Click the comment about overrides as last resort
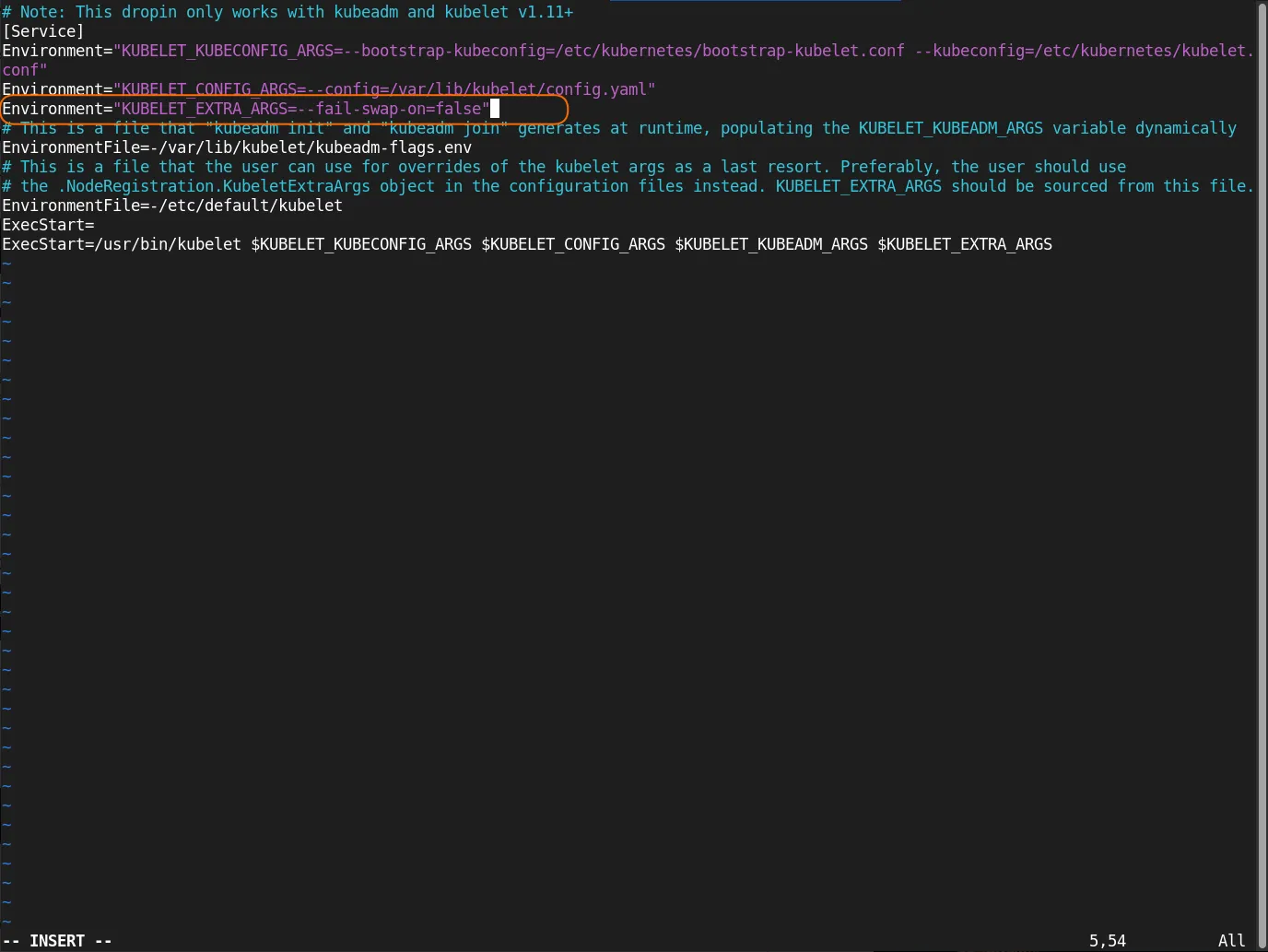The width and height of the screenshot is (1268, 952). (x=564, y=167)
